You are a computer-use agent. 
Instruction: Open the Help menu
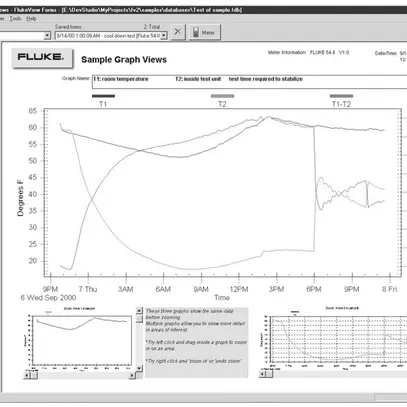pos(31,19)
